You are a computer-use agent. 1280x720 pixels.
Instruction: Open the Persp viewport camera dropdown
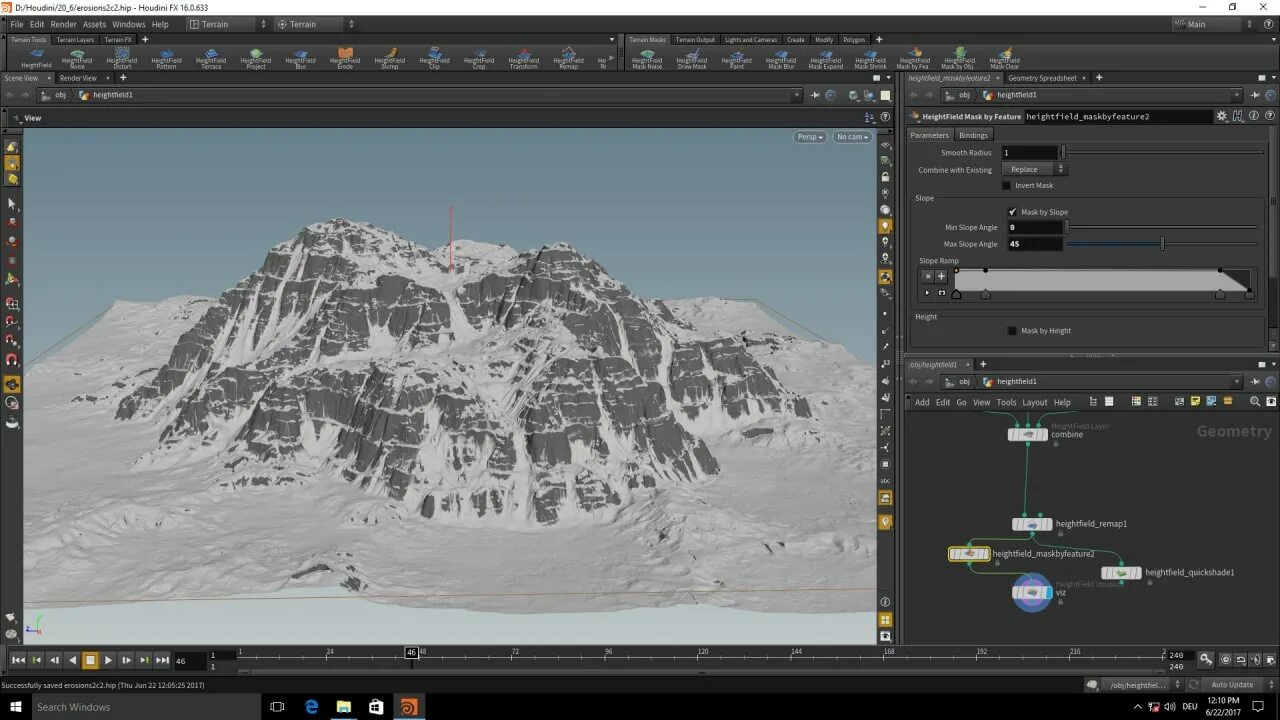point(810,137)
